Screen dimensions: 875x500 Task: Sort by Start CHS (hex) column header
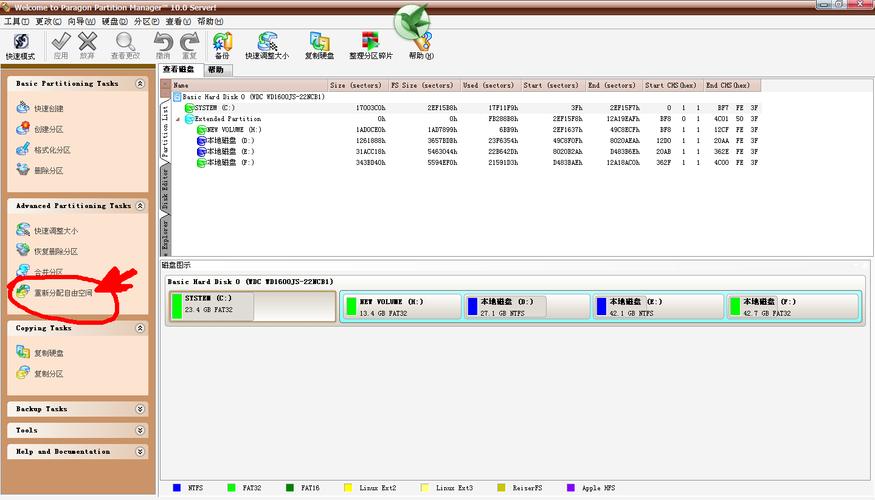(x=672, y=85)
